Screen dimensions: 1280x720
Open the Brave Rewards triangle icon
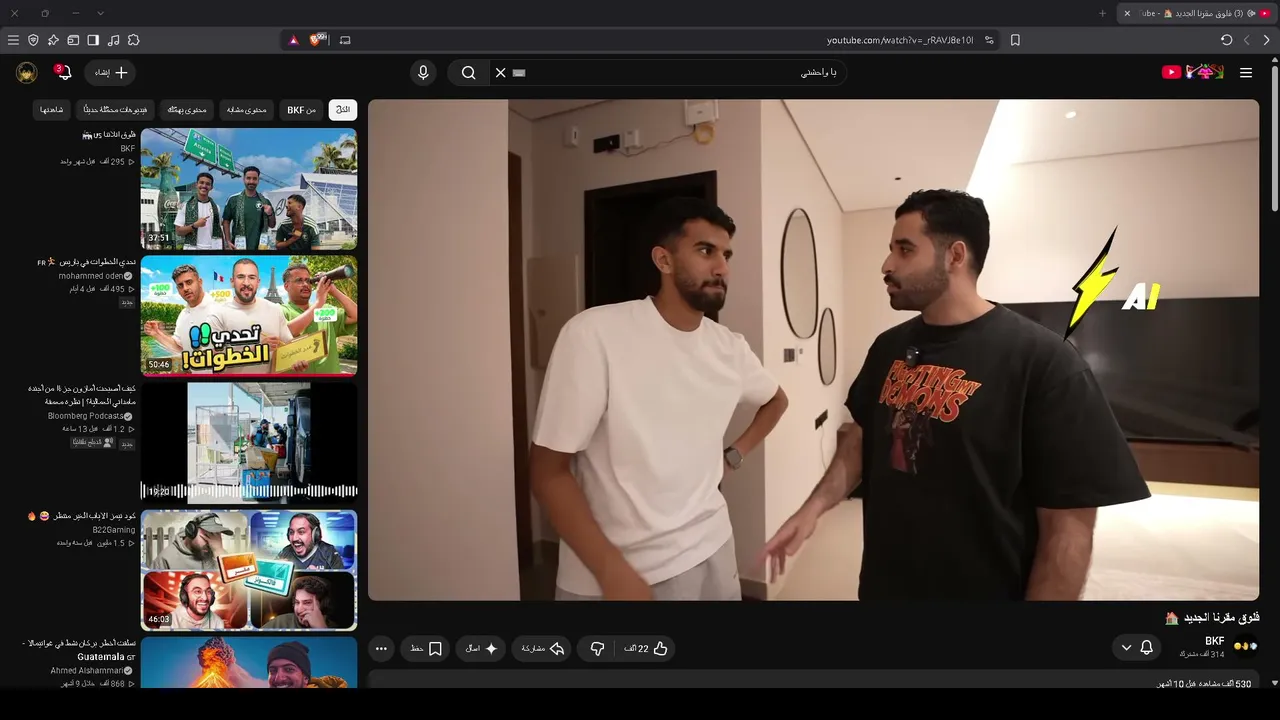293,40
